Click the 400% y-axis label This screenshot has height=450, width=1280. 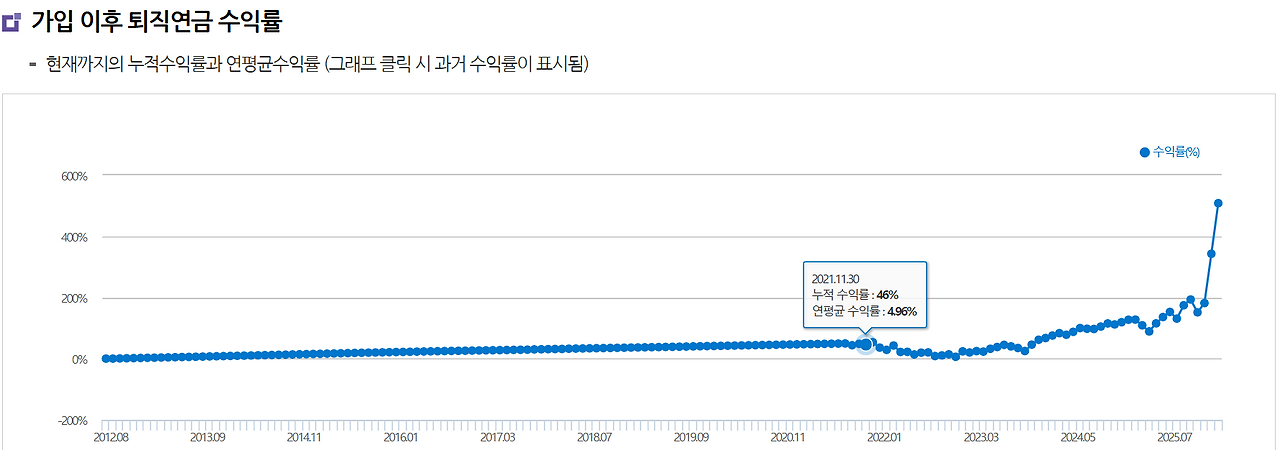(76, 237)
